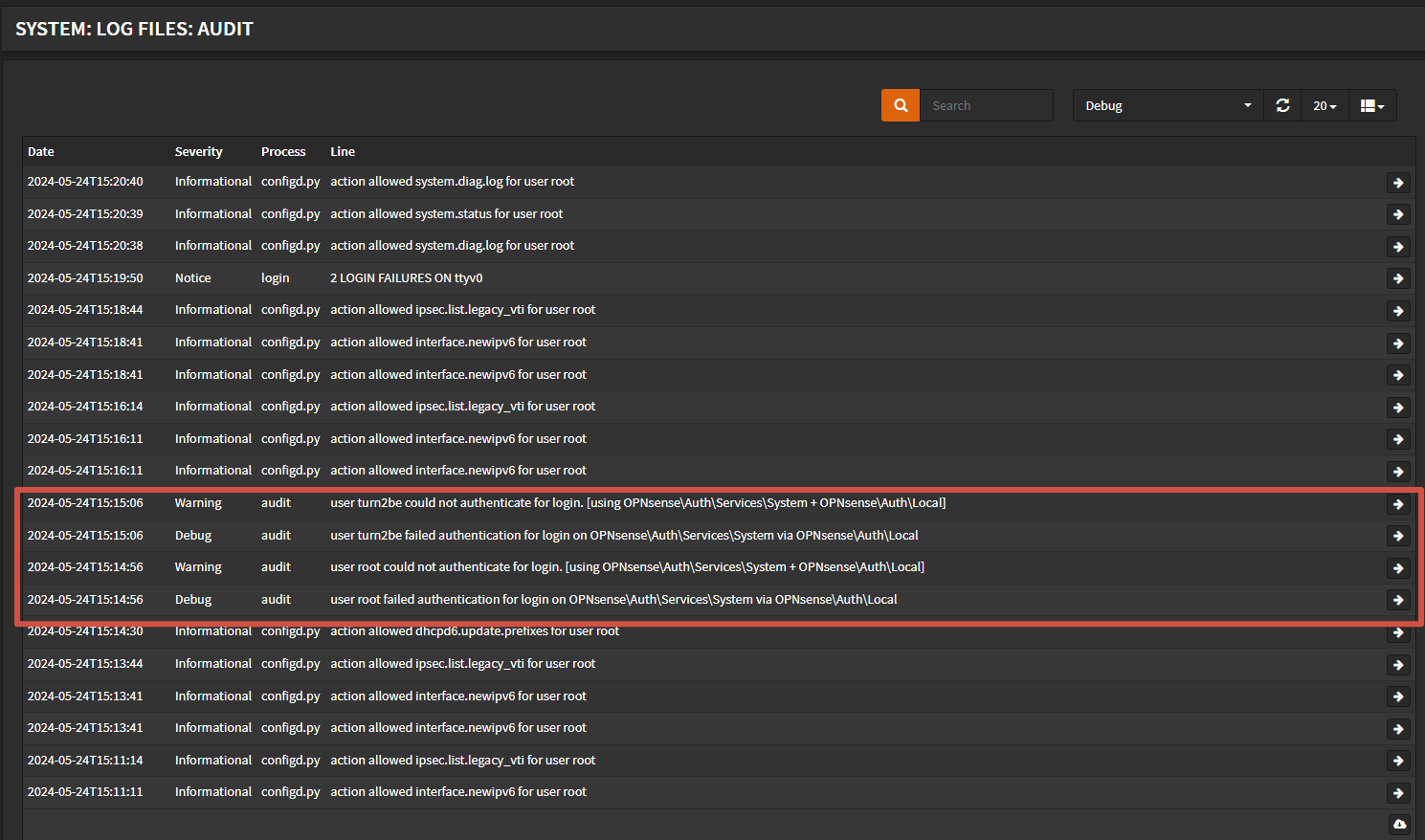
Task: Select the timestamp 2024-05-24T15:19:50
Action: 85,277
